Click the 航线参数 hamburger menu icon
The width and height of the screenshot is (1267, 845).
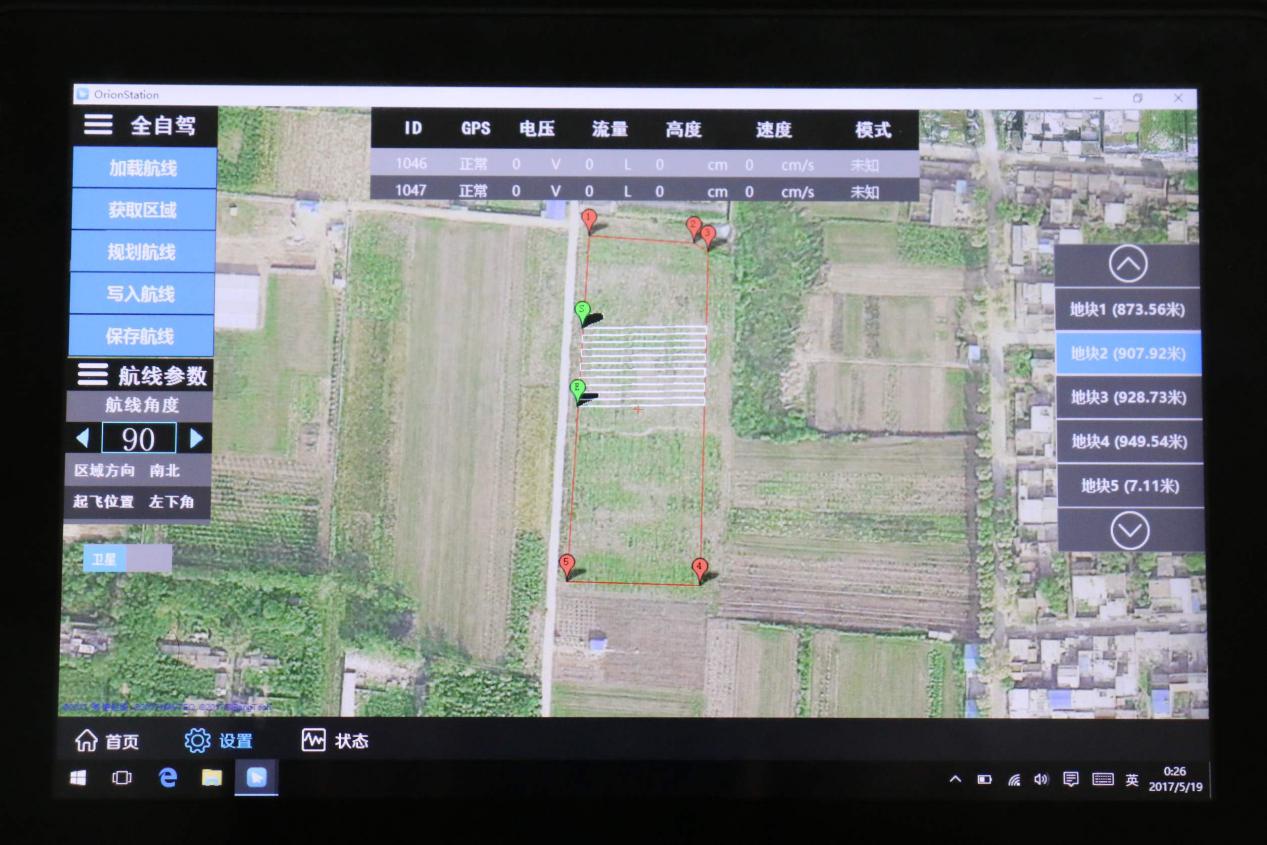(x=92, y=374)
